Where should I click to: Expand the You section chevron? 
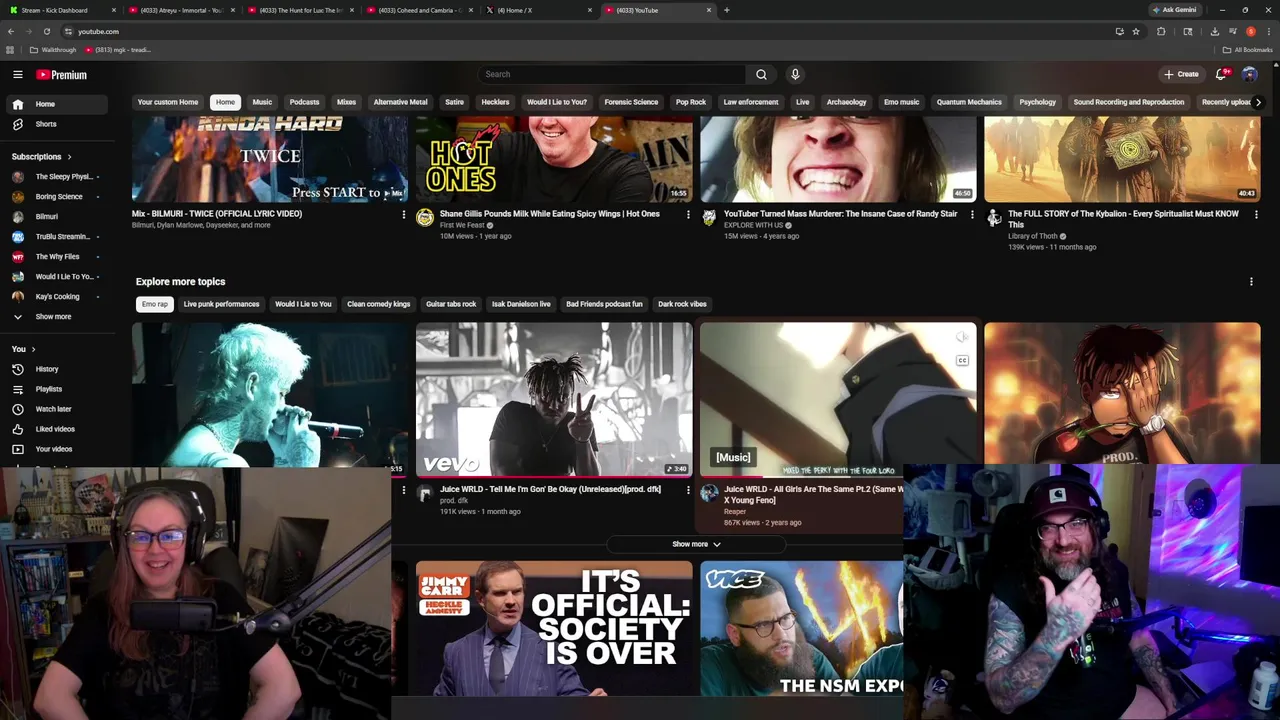[33, 349]
